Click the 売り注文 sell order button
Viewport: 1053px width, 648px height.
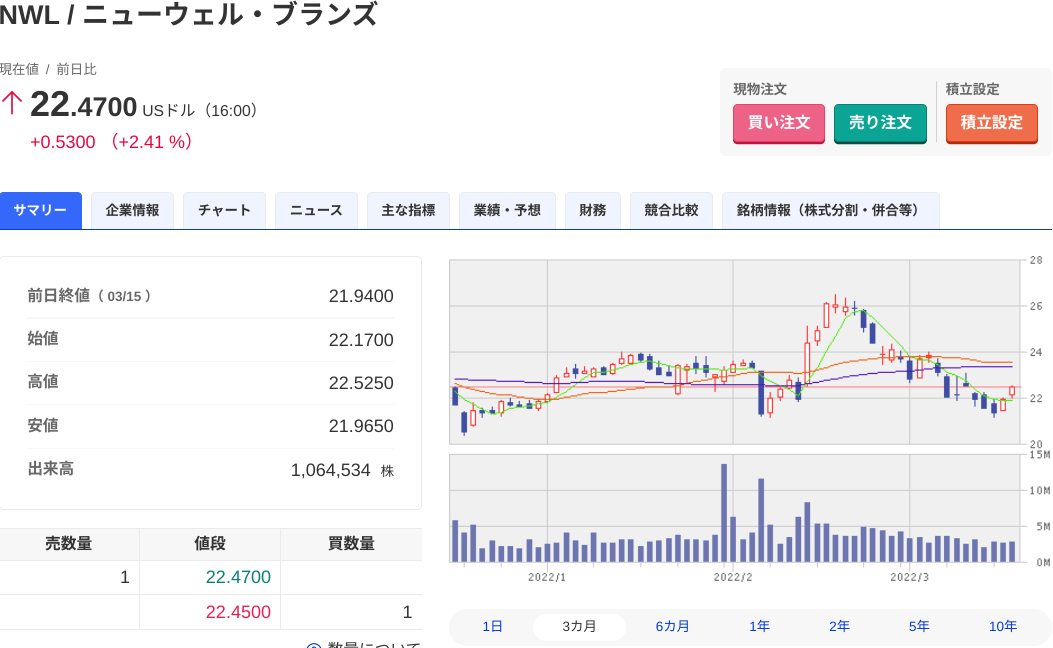(x=880, y=123)
